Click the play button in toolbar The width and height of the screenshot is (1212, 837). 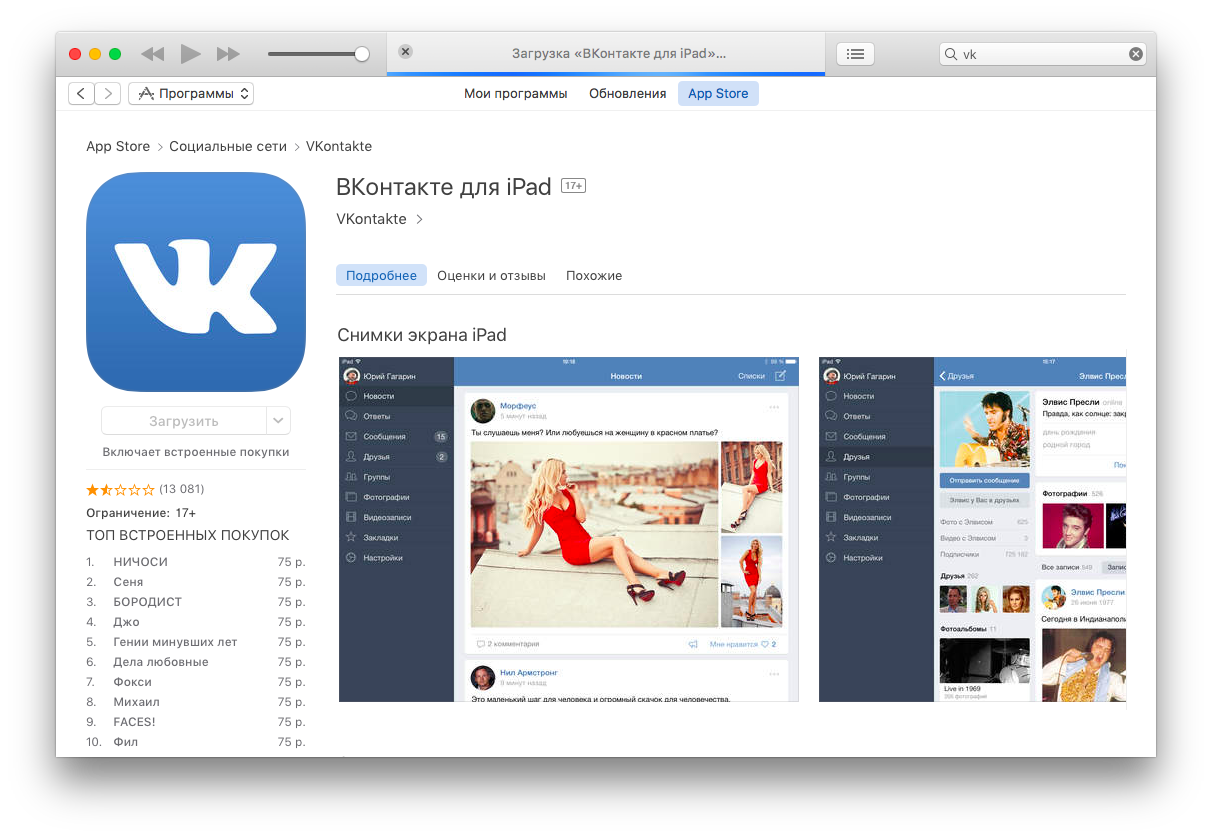tap(190, 54)
